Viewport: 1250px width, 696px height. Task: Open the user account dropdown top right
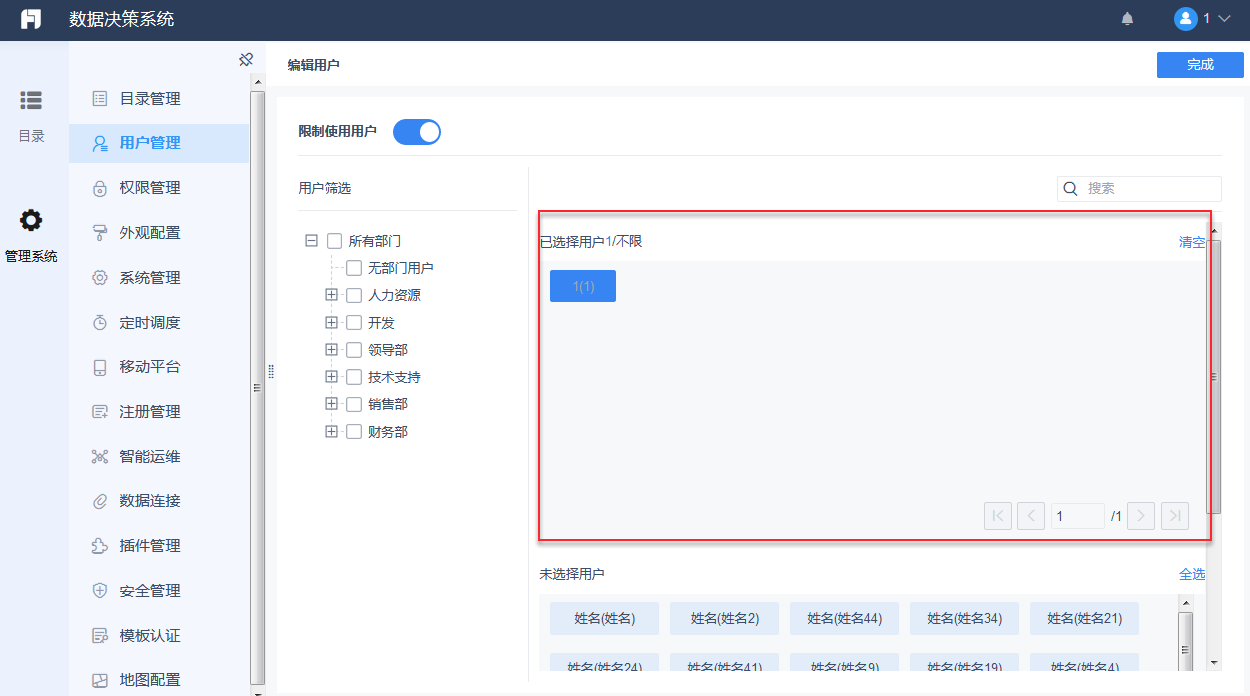coord(1205,18)
